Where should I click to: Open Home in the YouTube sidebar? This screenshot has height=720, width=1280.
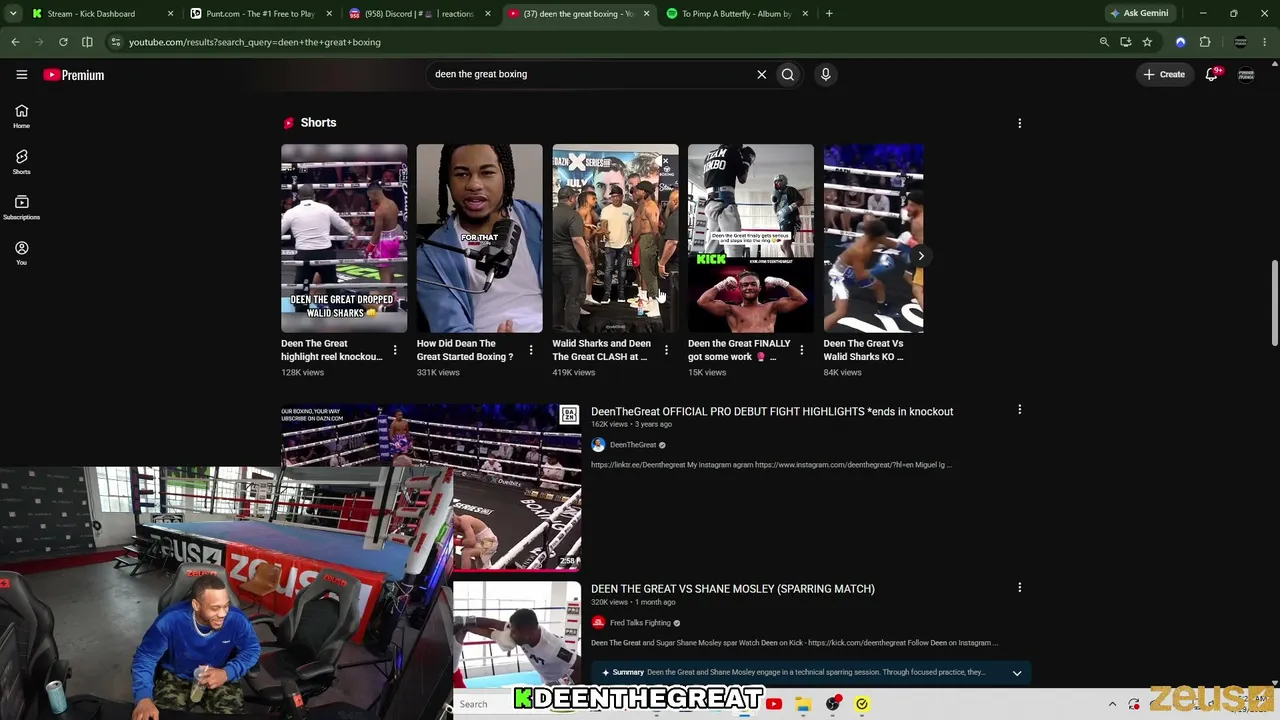(21, 117)
